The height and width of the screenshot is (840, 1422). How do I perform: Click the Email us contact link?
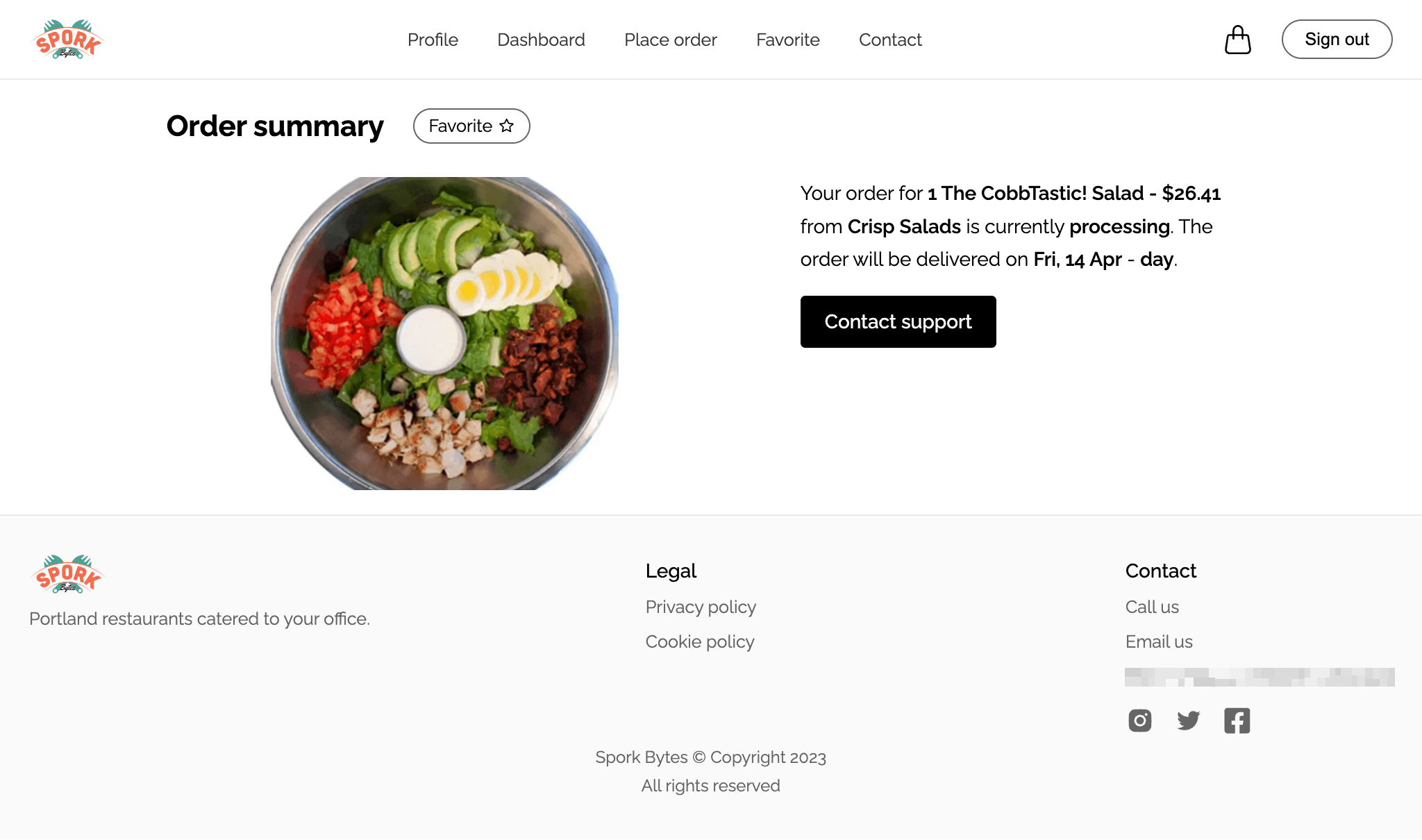click(x=1159, y=641)
